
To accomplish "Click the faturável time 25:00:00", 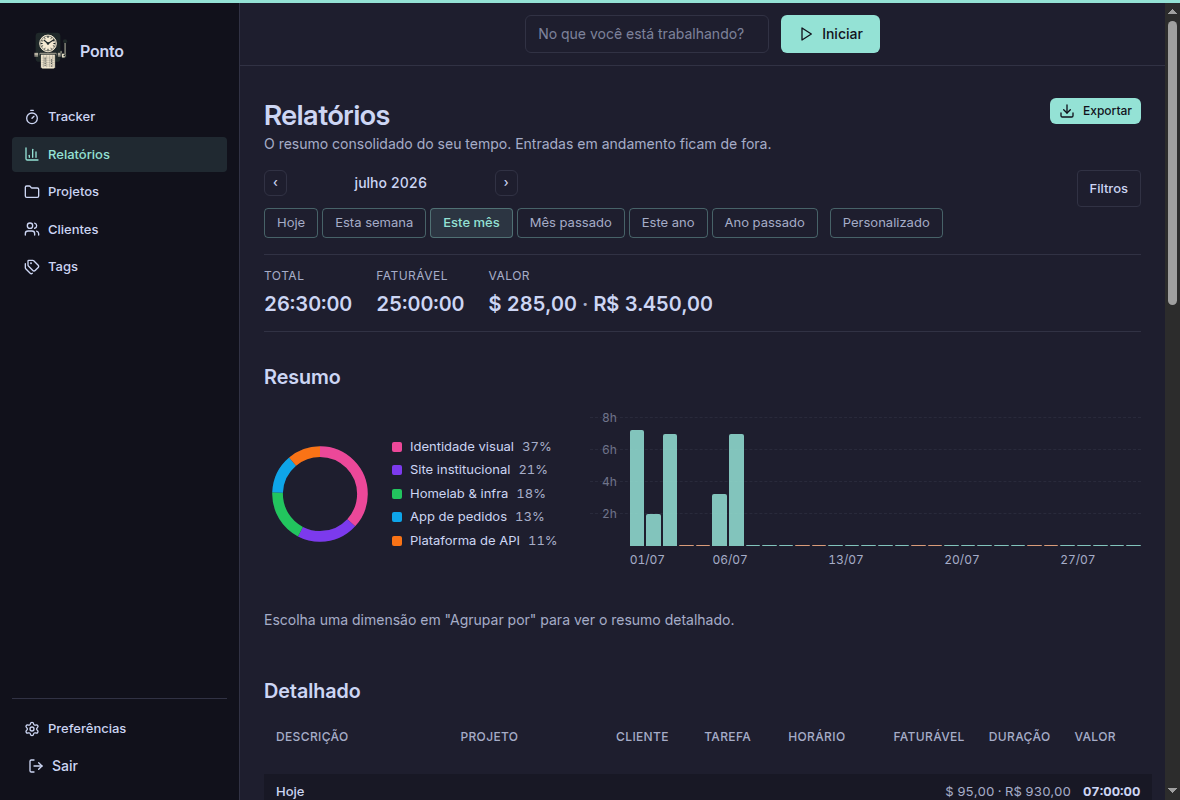I will 420,304.
